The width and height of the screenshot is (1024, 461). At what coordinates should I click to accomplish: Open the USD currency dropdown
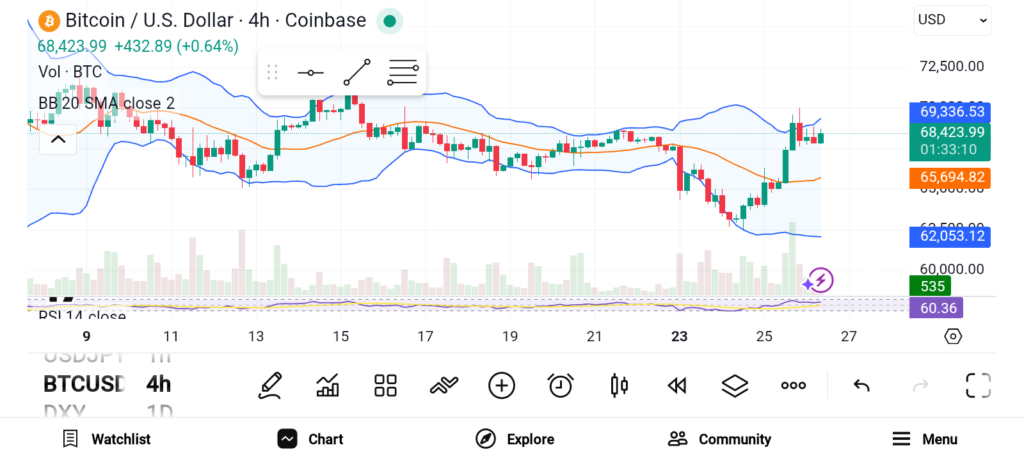tap(952, 19)
